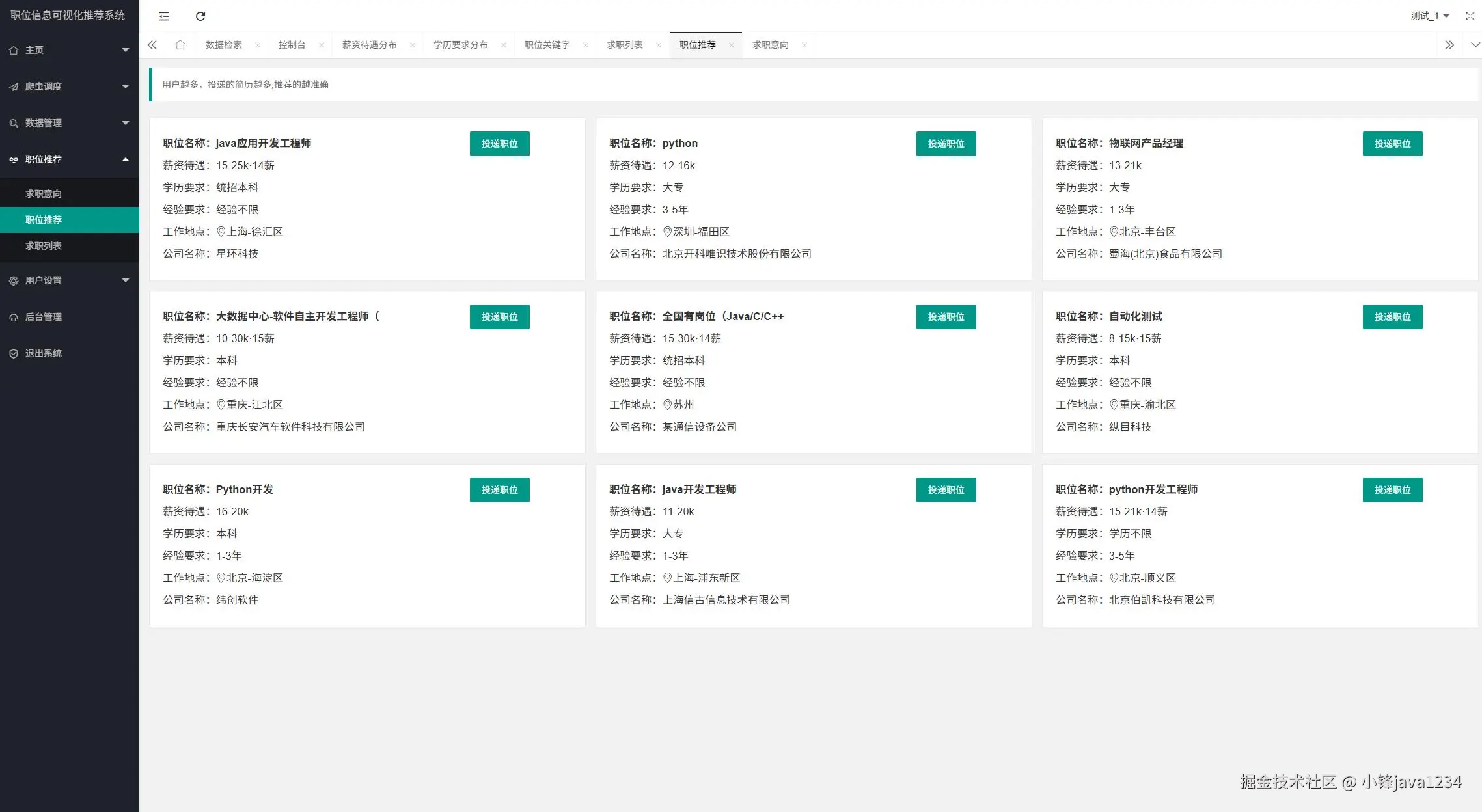Toggle fullscreen icon at top right
The width and height of the screenshot is (1482, 812).
1470,16
